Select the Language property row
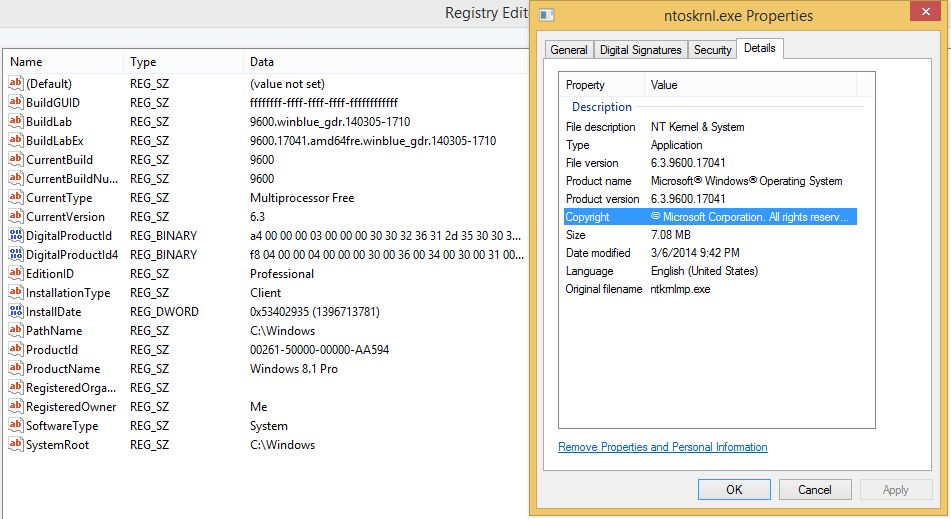Screen dimensions: 951x519 pyautogui.click(x=710, y=271)
